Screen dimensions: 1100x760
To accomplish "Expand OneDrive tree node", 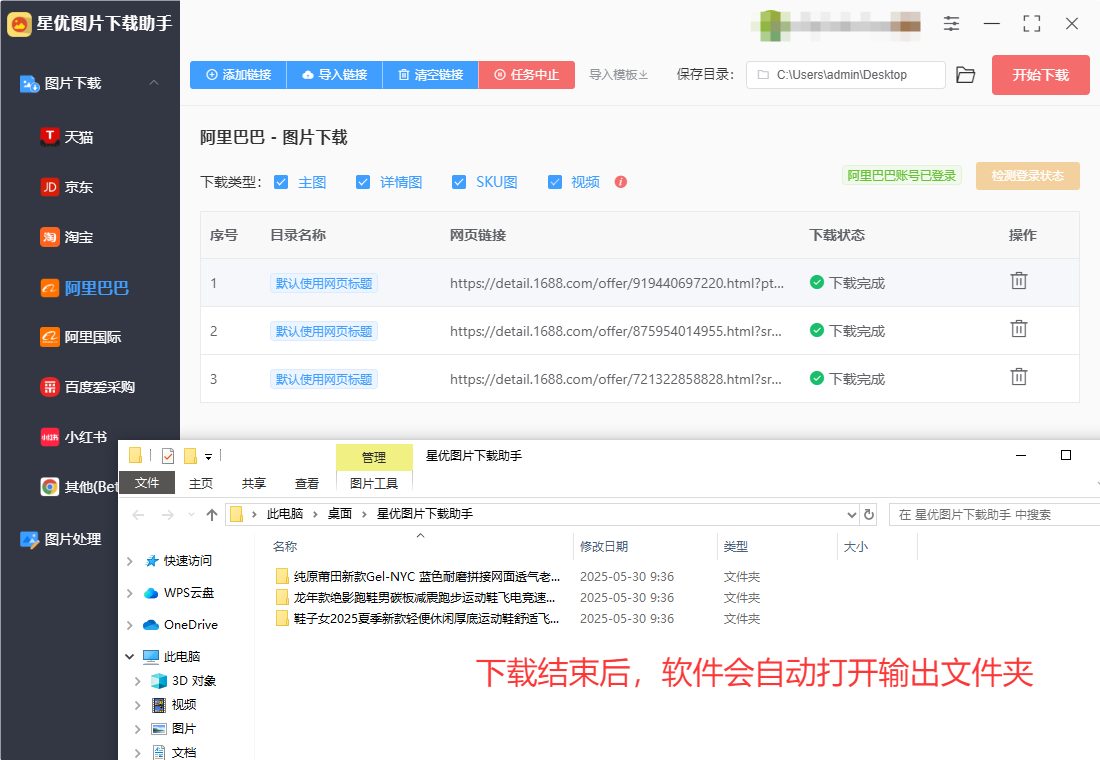I will tap(130, 625).
